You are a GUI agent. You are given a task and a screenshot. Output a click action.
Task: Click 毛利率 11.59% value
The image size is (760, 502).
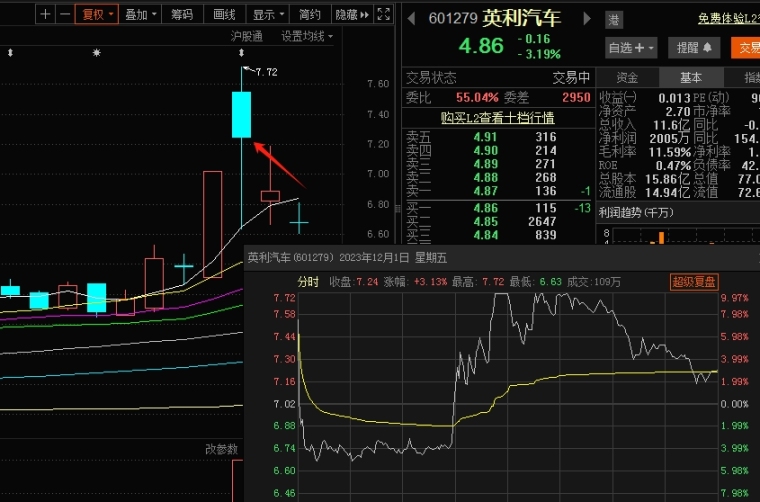pyautogui.click(x=669, y=152)
